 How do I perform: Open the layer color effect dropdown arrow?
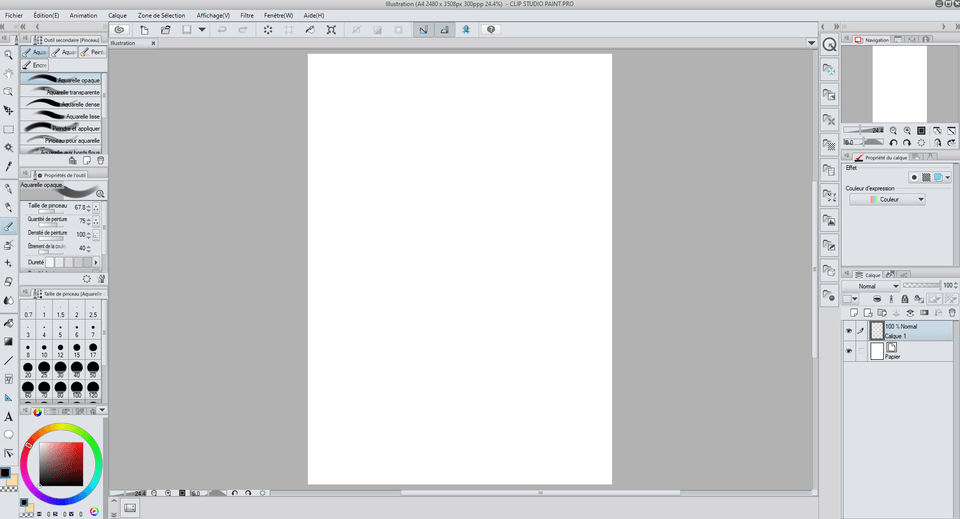[947, 177]
